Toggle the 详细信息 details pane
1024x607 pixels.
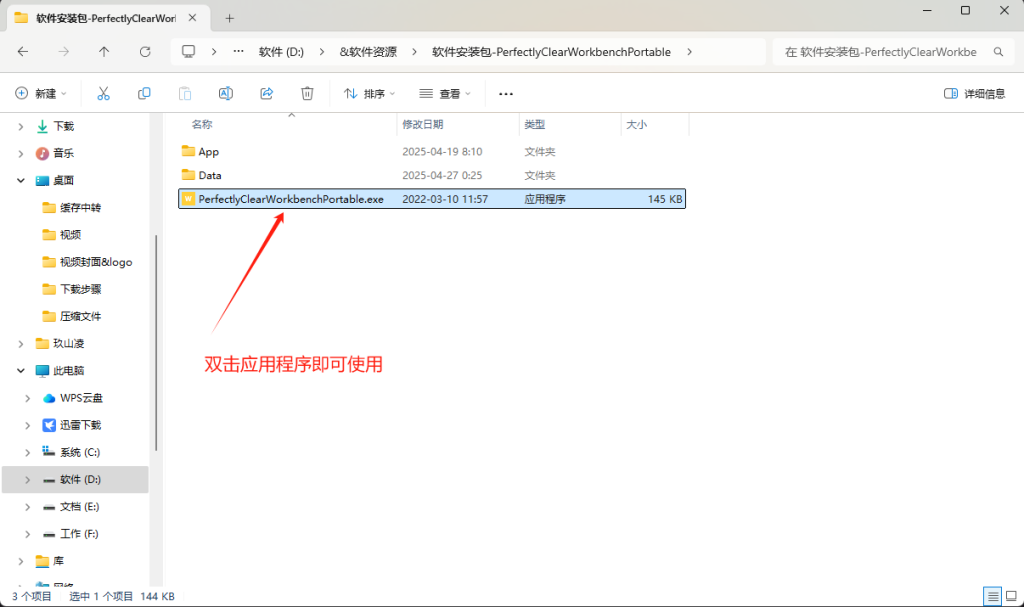coord(974,93)
